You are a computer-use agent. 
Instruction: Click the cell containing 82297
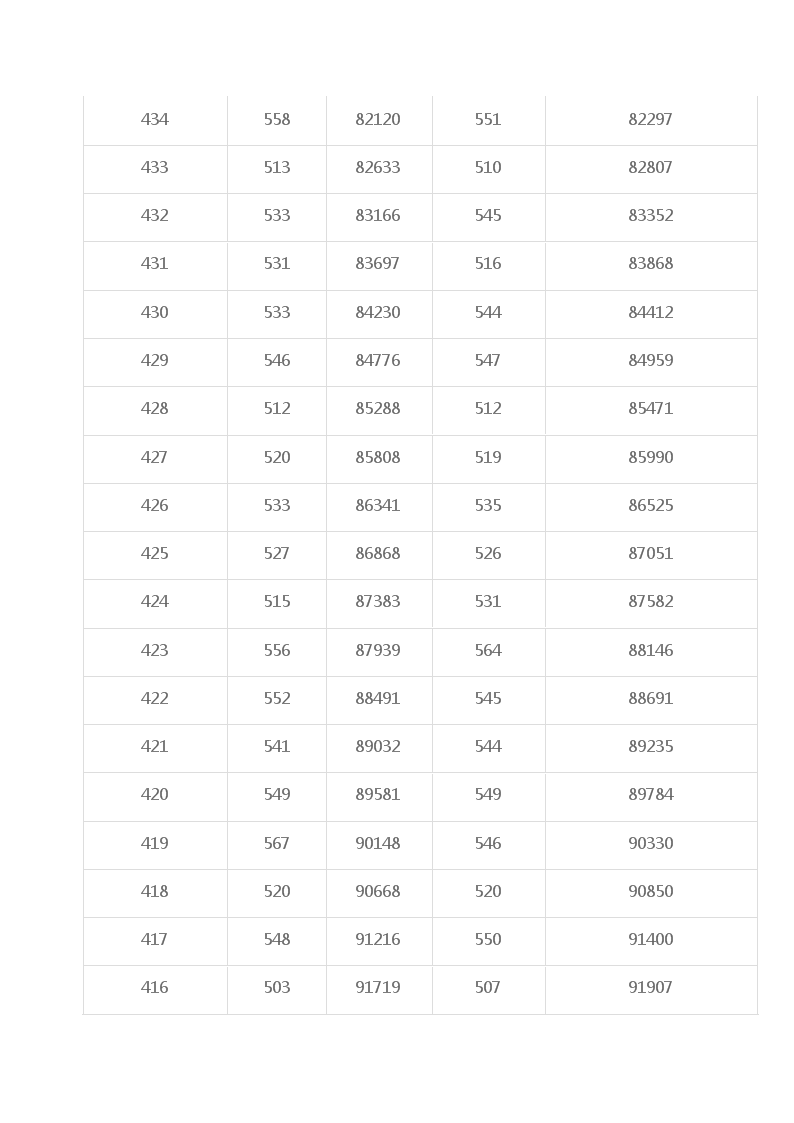point(651,120)
